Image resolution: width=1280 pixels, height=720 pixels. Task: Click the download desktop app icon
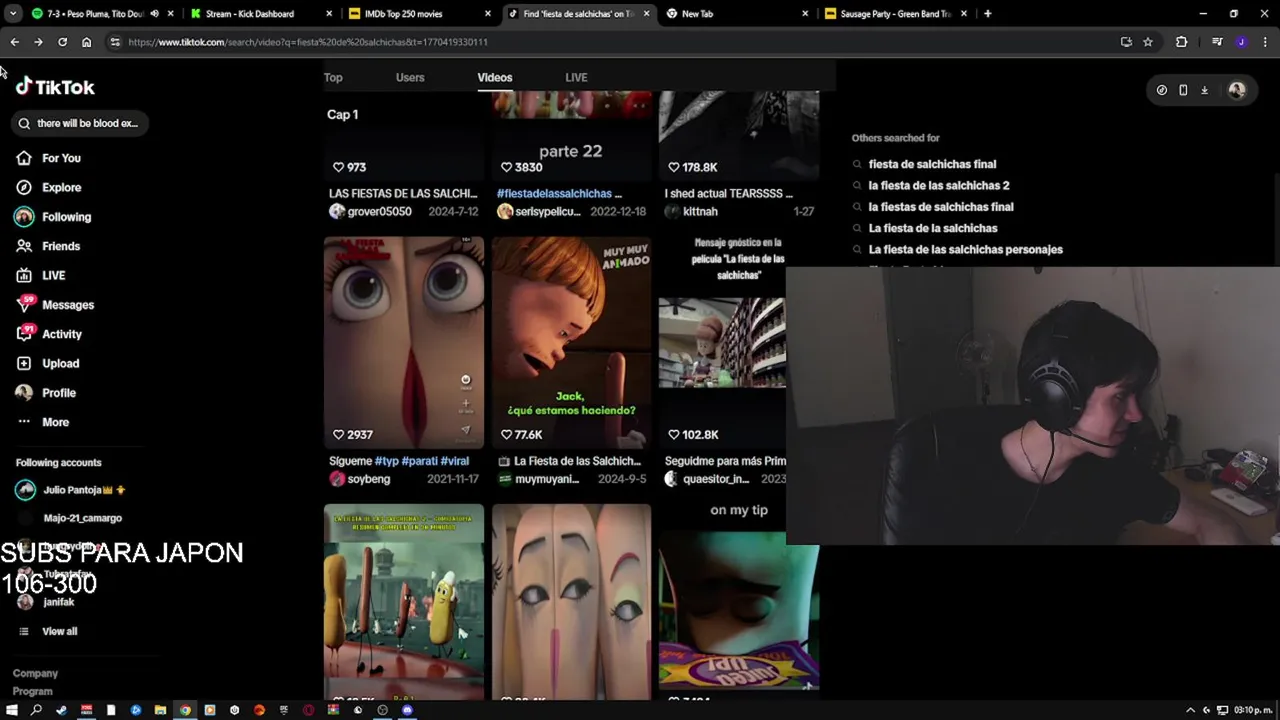click(x=1204, y=90)
